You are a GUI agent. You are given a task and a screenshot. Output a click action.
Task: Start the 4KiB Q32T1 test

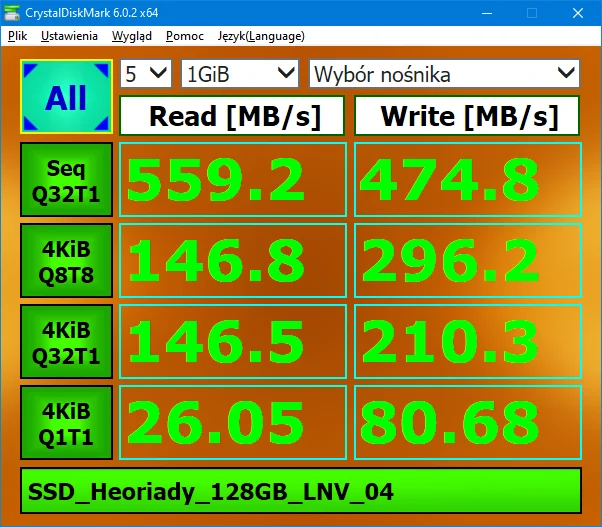66,342
